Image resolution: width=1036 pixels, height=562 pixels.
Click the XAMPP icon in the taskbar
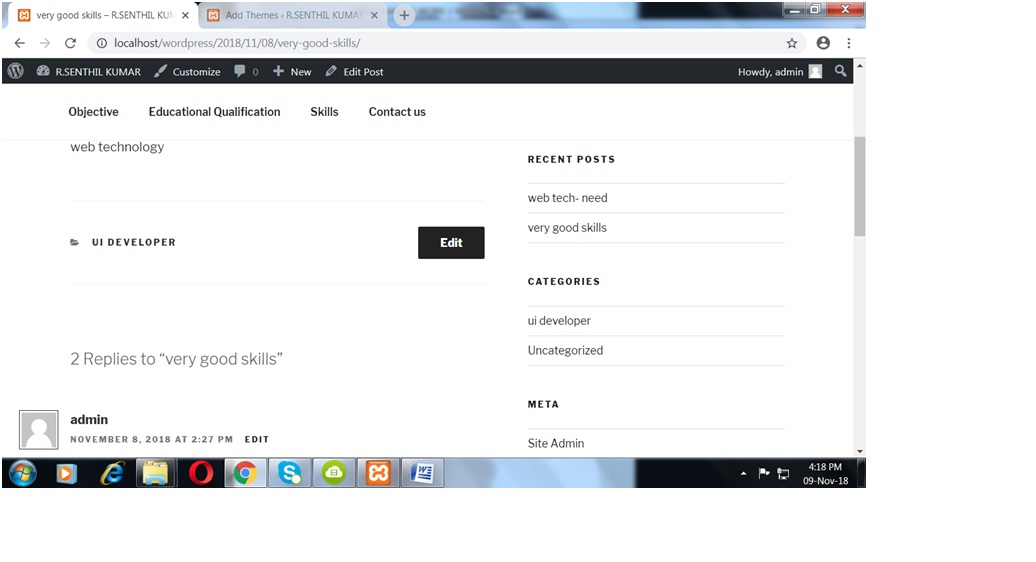click(x=378, y=473)
